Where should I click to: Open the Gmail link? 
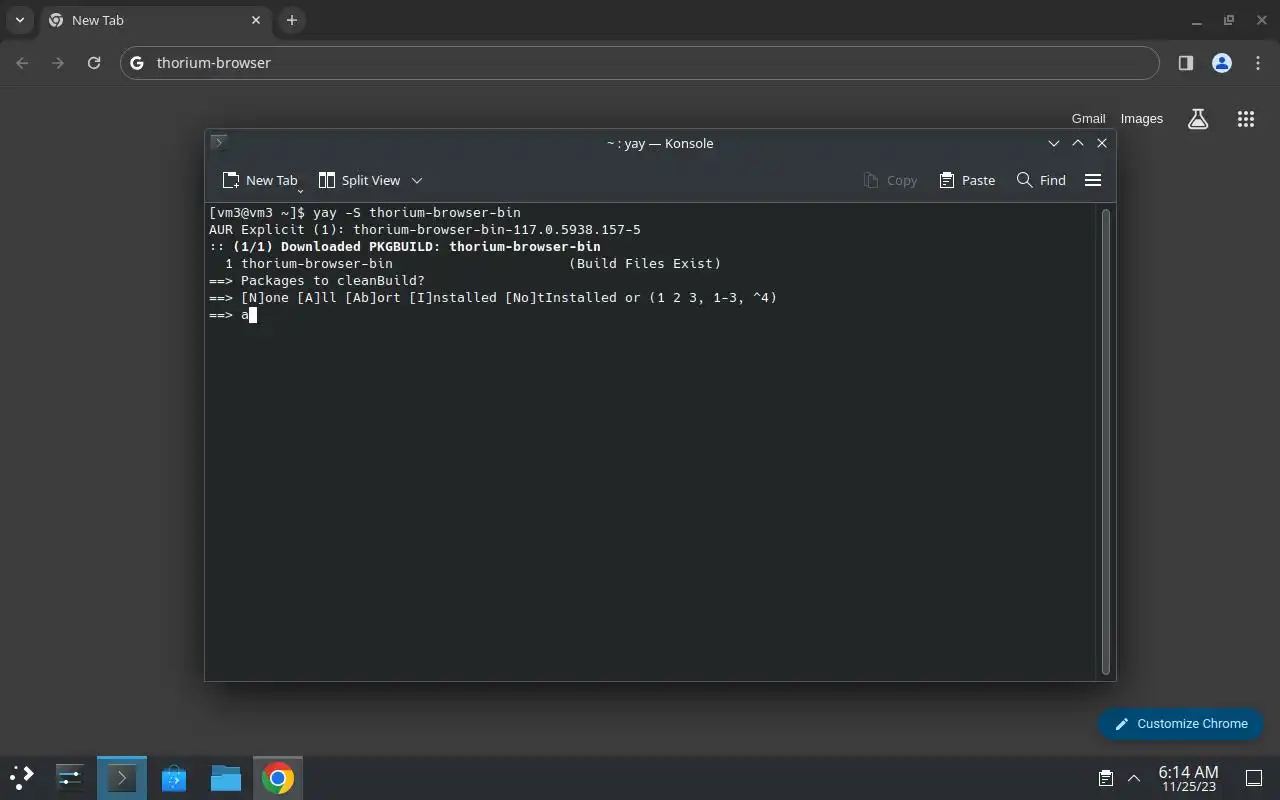(1088, 118)
